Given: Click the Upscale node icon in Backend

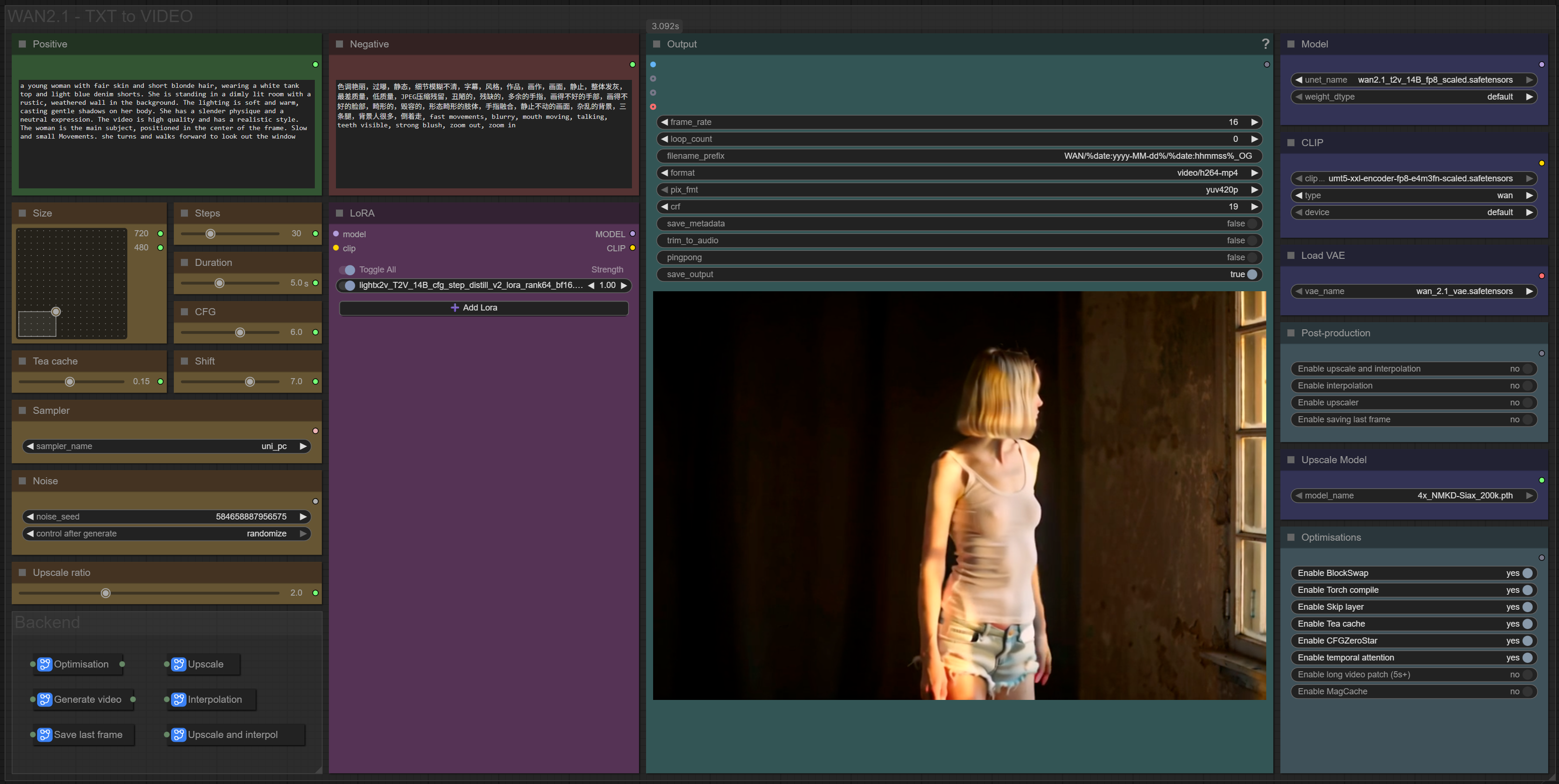Looking at the screenshot, I should 179,664.
